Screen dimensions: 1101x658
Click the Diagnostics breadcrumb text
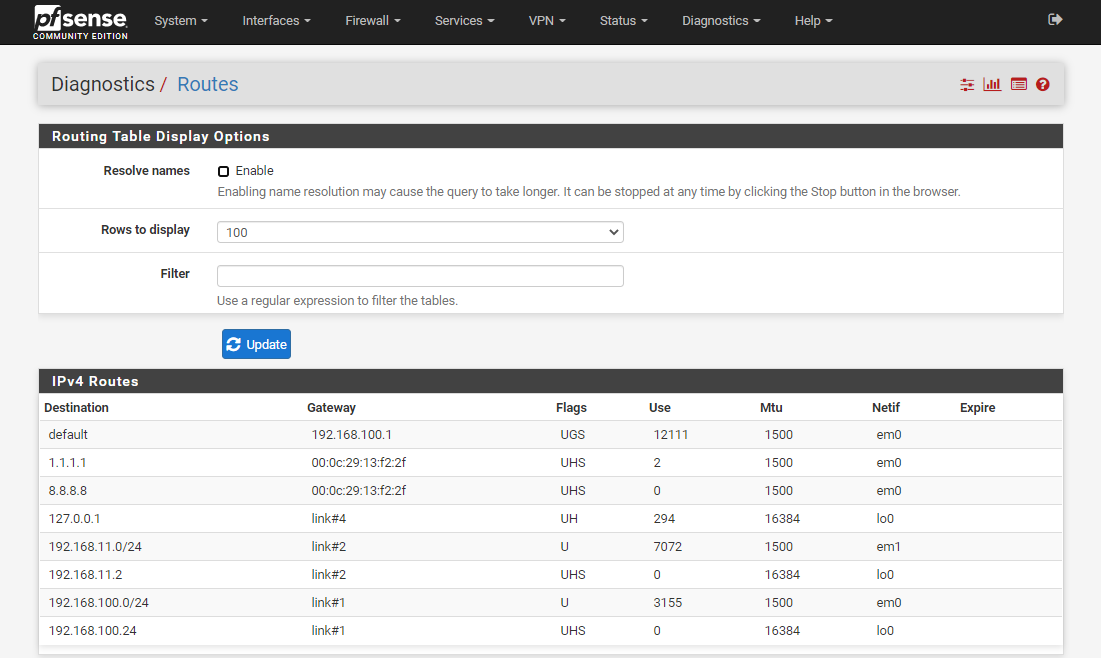[103, 84]
